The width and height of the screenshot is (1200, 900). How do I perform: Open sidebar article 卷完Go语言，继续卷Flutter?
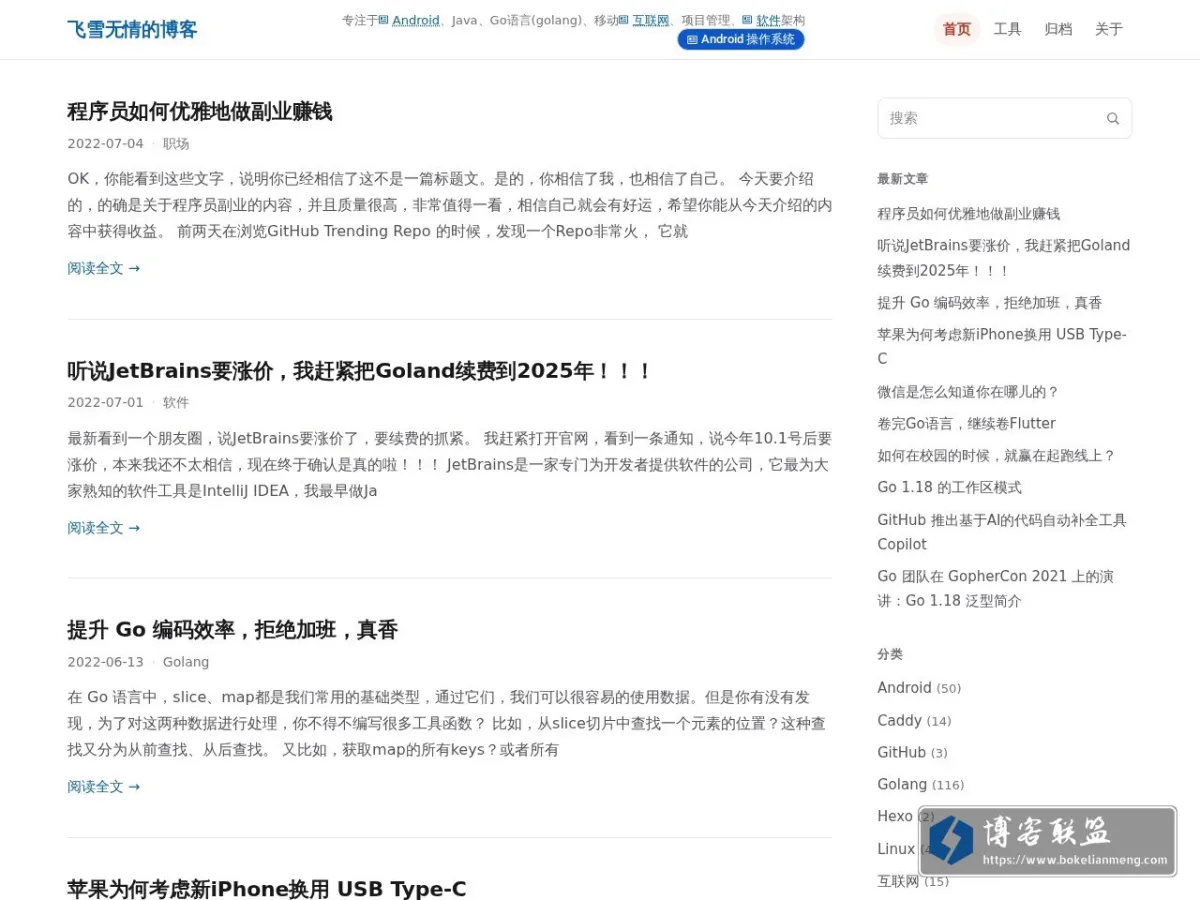click(966, 424)
